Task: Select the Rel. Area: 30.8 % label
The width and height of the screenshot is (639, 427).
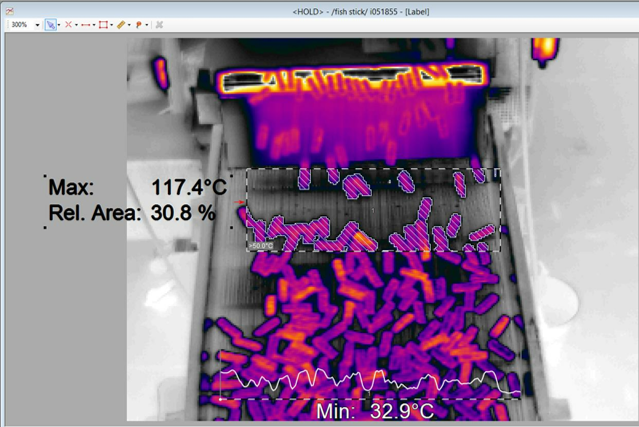Action: [132, 212]
